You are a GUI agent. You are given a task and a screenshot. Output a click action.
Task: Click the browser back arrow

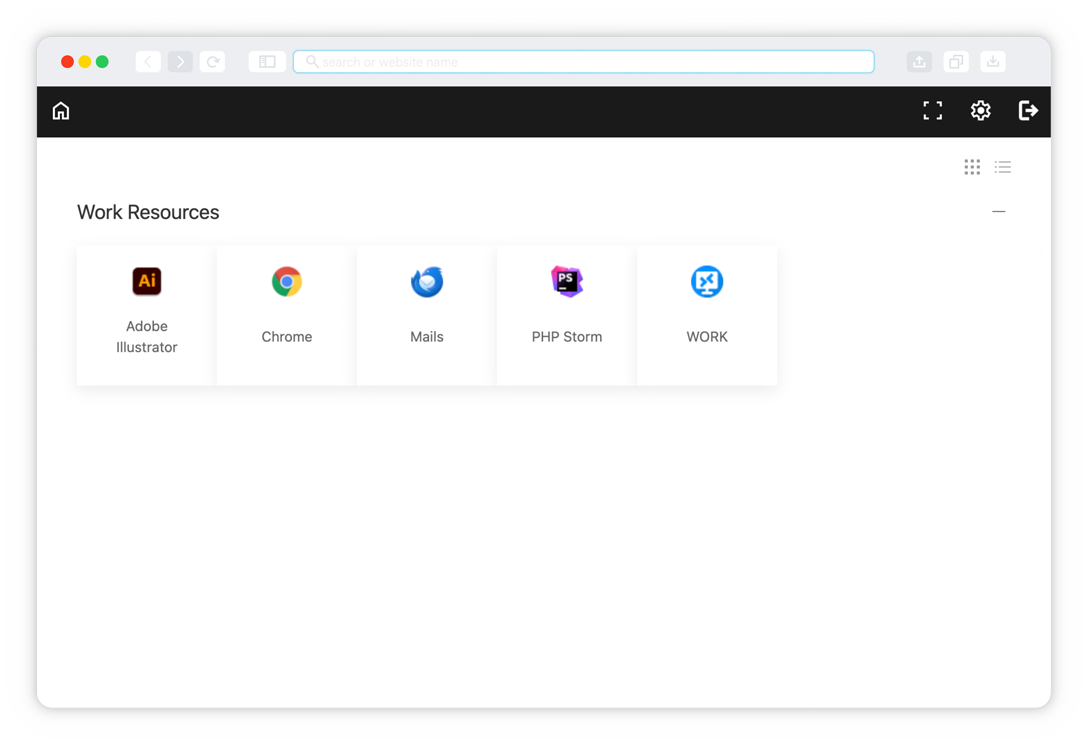tap(148, 62)
